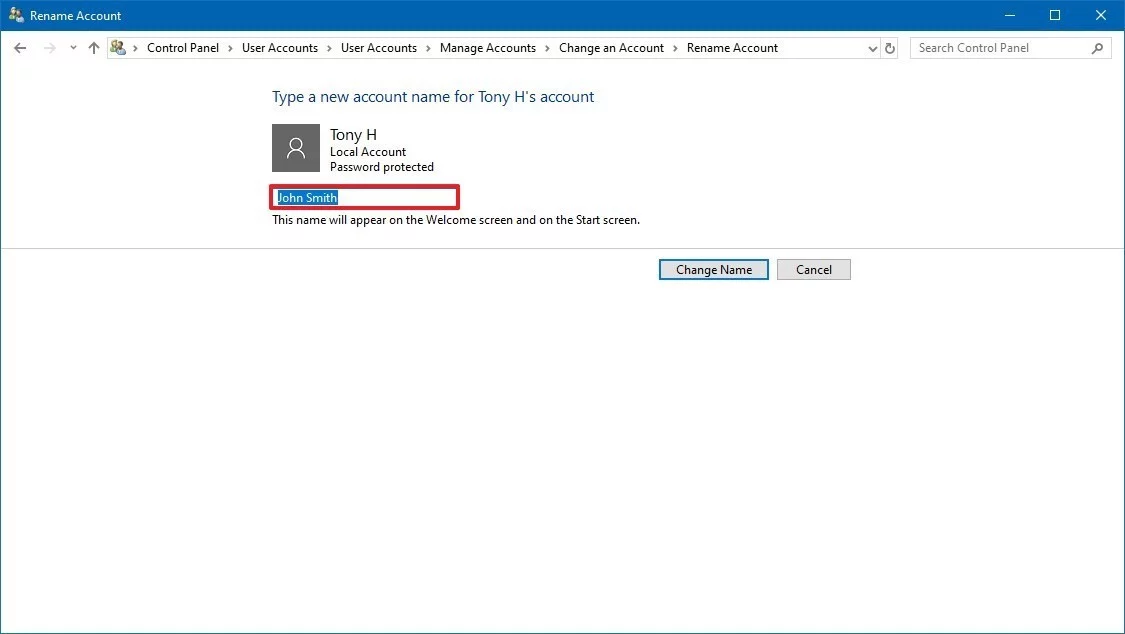
Task: Expand chevron before Control Panel breadcrumb
Action: click(135, 48)
